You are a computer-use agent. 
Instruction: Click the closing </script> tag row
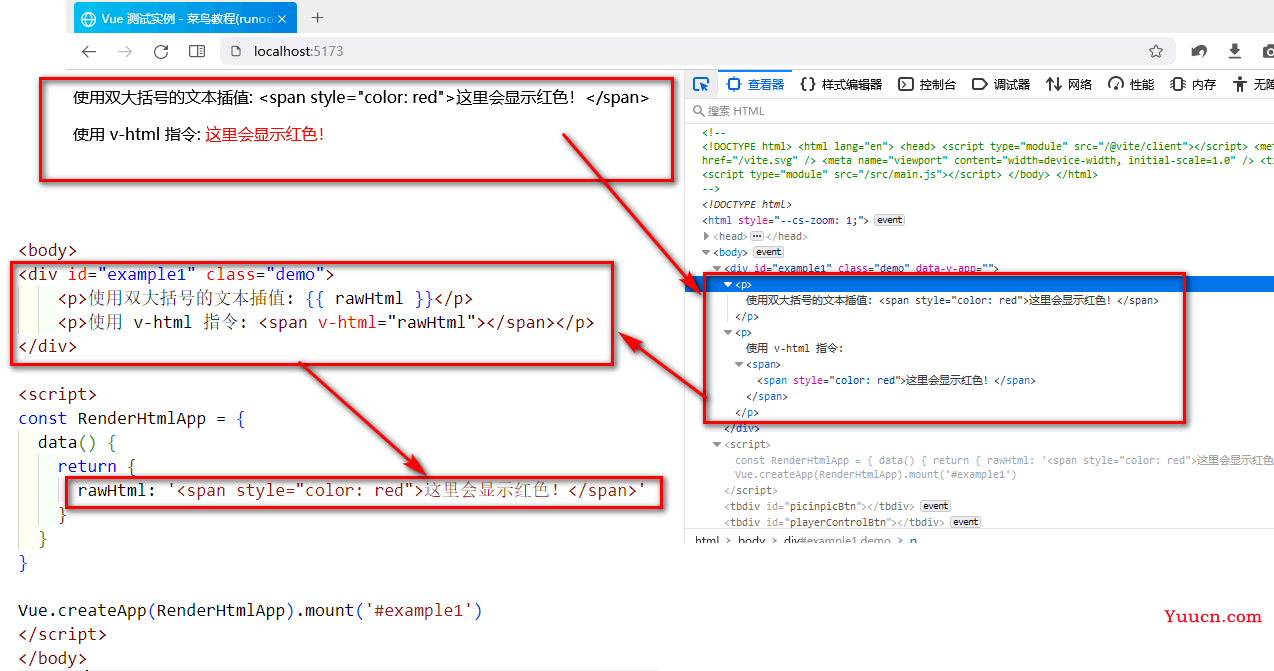750,490
